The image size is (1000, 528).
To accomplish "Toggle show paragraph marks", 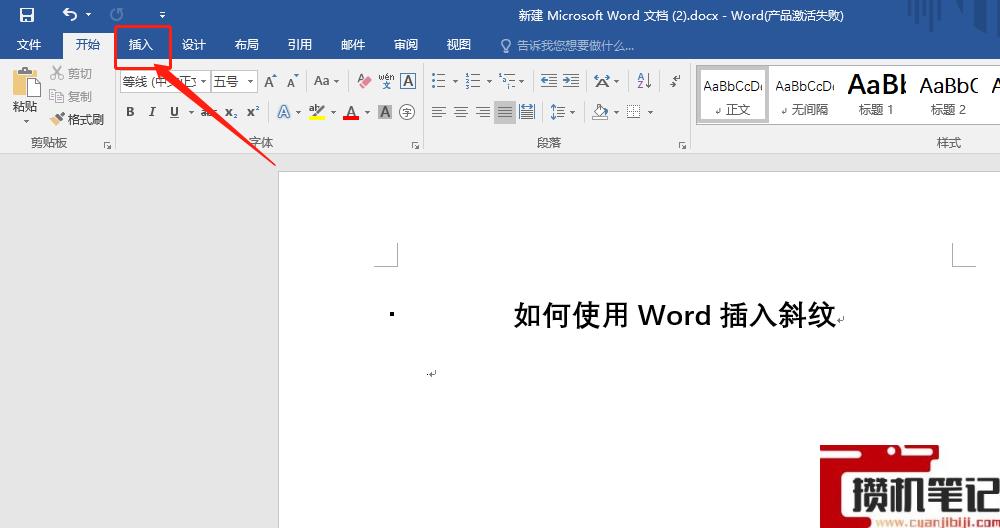I will tap(675, 81).
